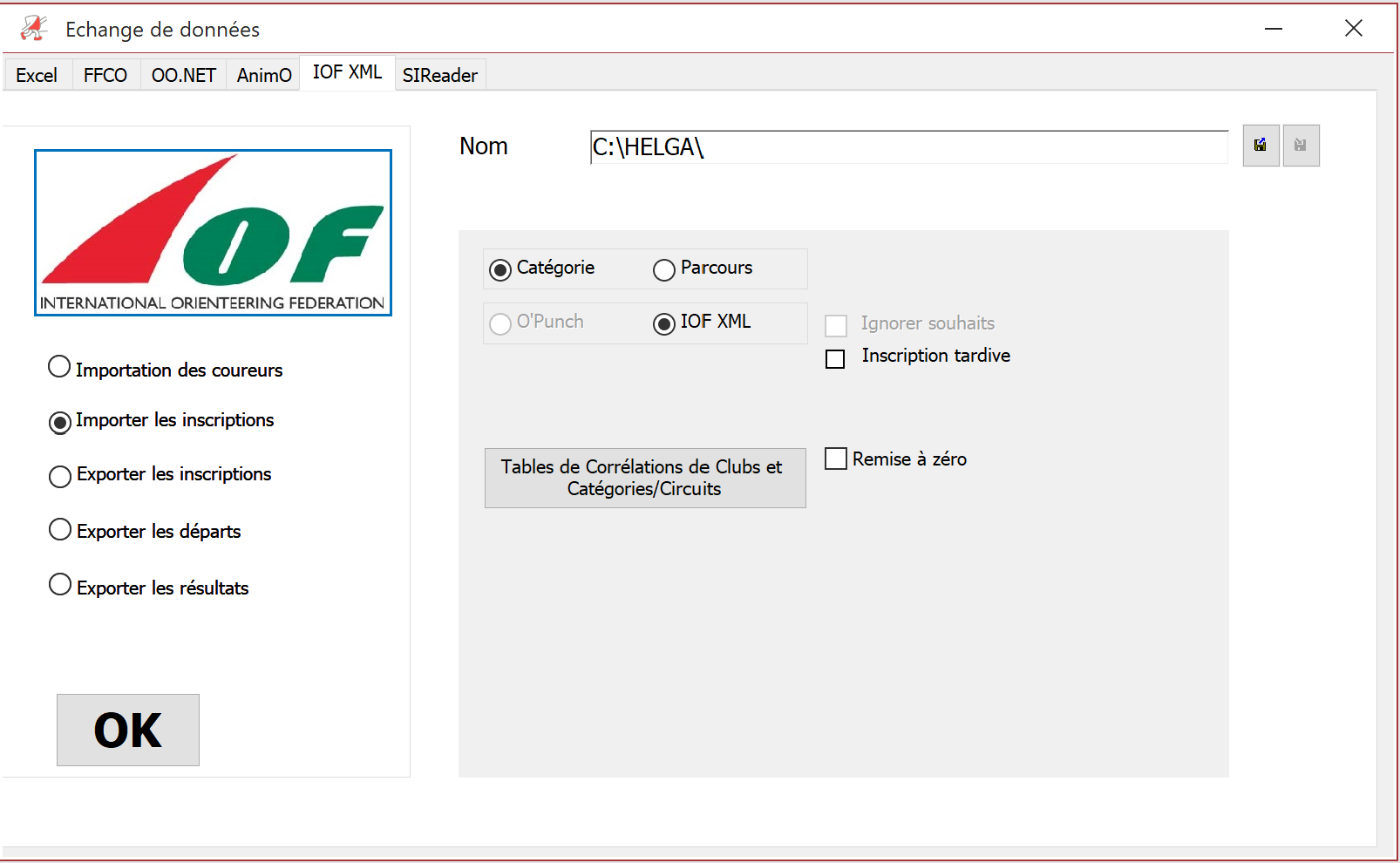The image size is (1400, 863).
Task: Select the IOF XML tab
Action: pyautogui.click(x=347, y=72)
